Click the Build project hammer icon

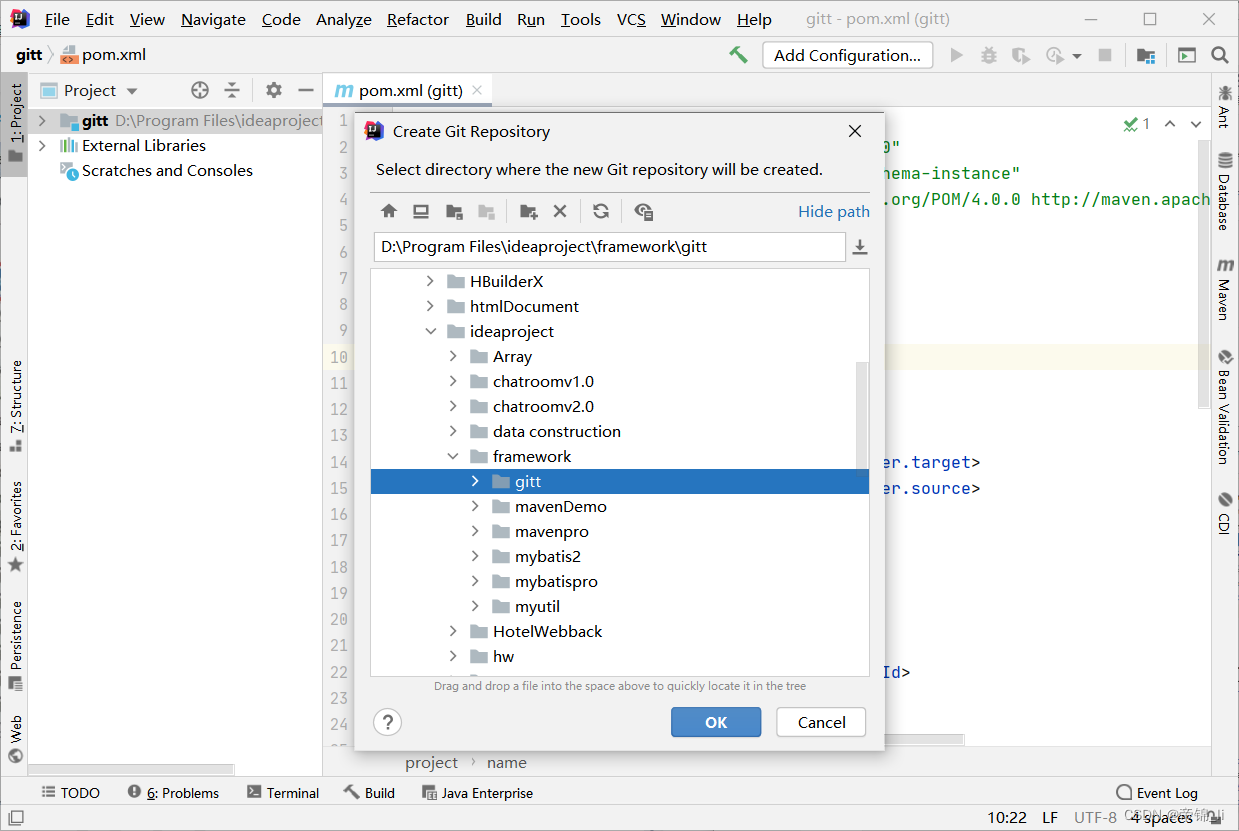coord(738,55)
